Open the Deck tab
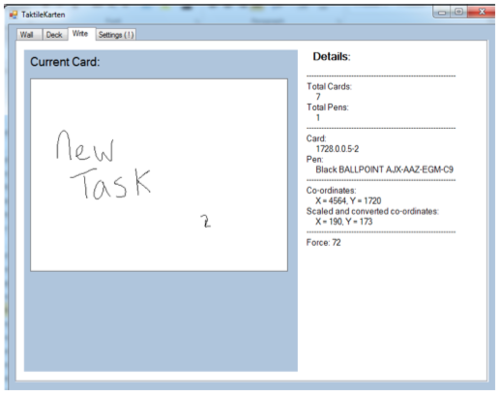500x395 pixels. [x=55, y=35]
